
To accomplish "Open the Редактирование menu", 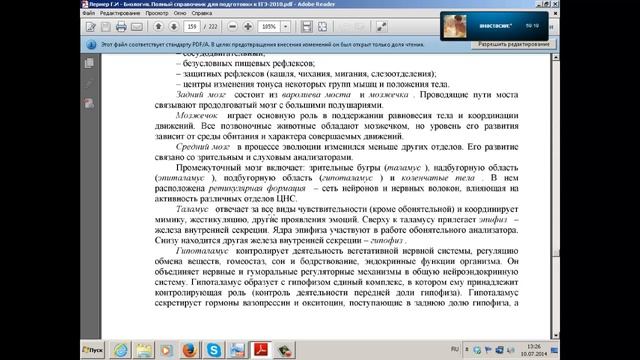I will click(120, 13).
